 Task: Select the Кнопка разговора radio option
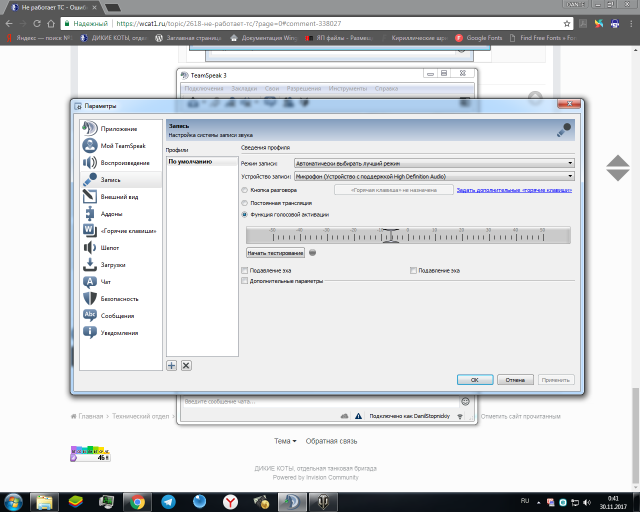coord(246,189)
